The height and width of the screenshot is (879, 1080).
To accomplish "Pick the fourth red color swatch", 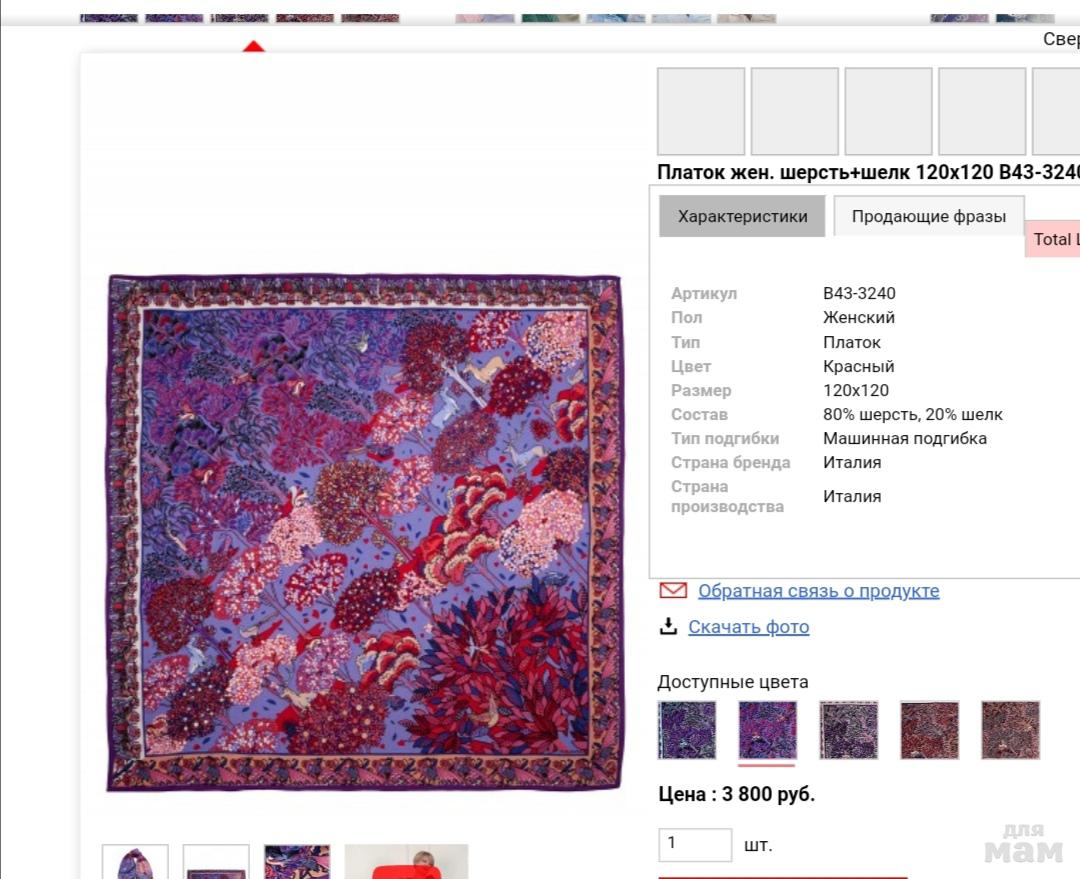I will 929,730.
